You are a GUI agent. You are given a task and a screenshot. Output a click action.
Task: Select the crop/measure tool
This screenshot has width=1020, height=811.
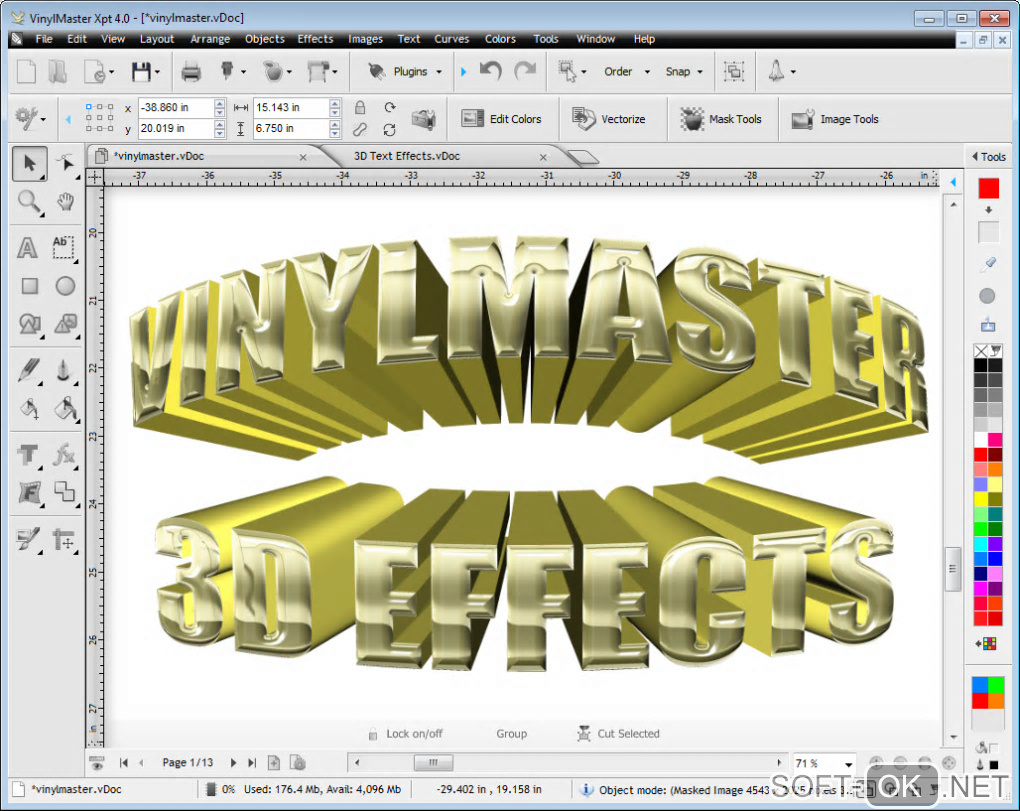point(64,539)
